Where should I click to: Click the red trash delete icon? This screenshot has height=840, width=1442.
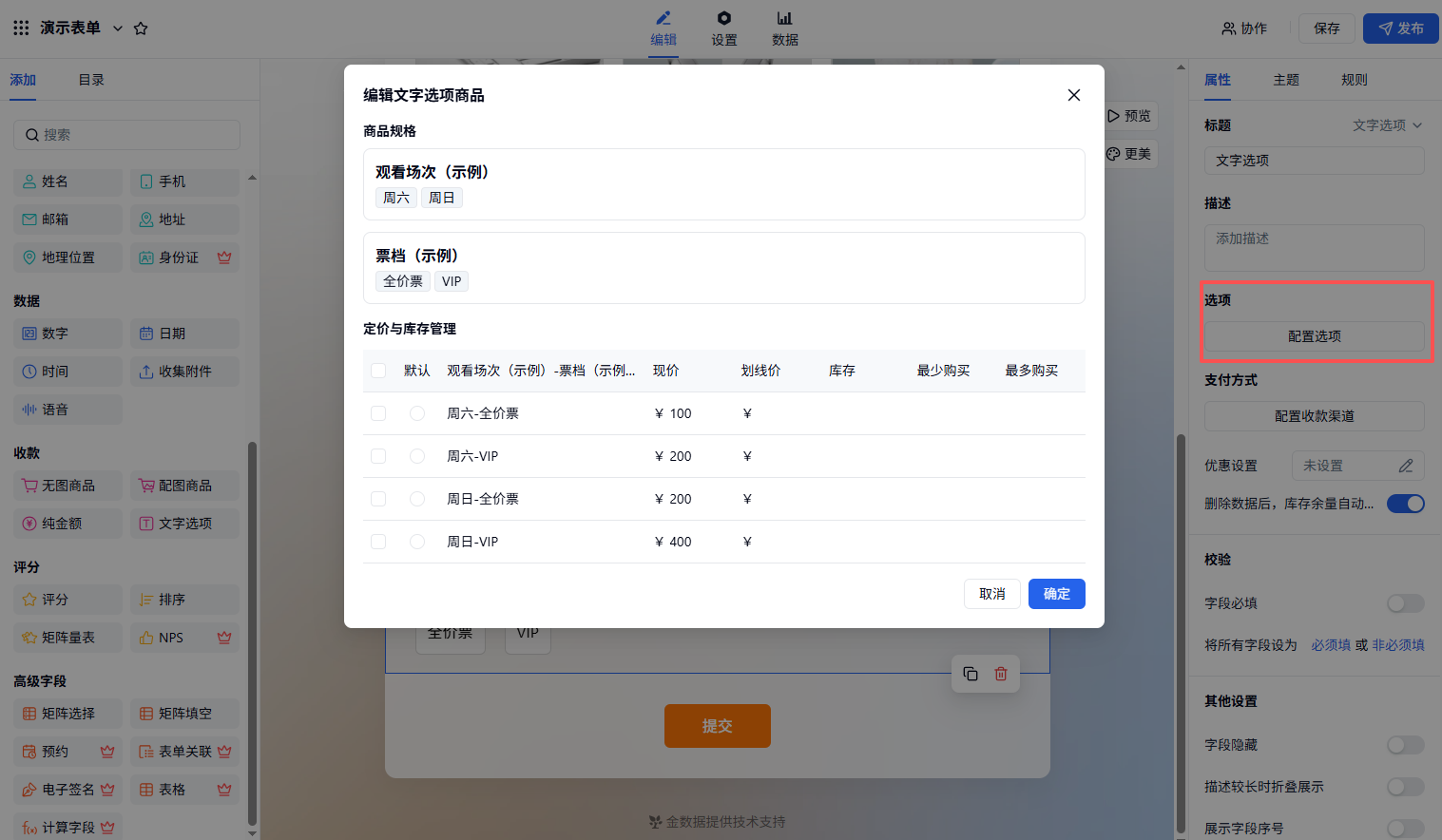pos(1001,674)
